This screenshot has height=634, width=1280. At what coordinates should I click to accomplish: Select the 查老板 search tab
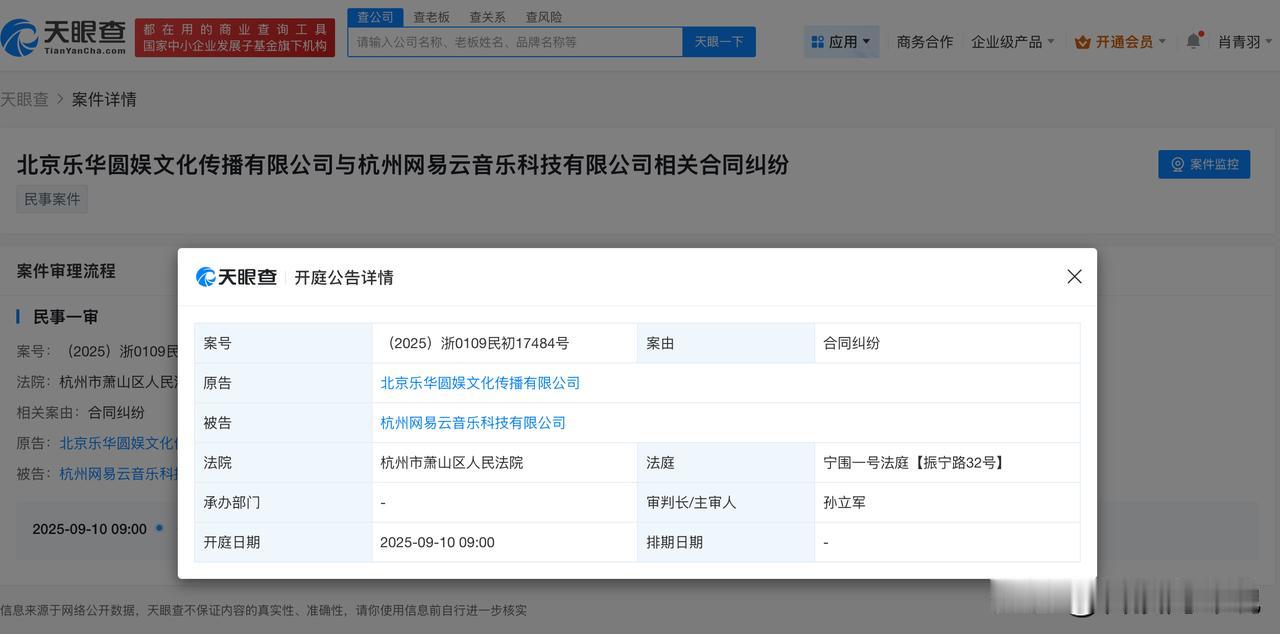click(x=431, y=17)
